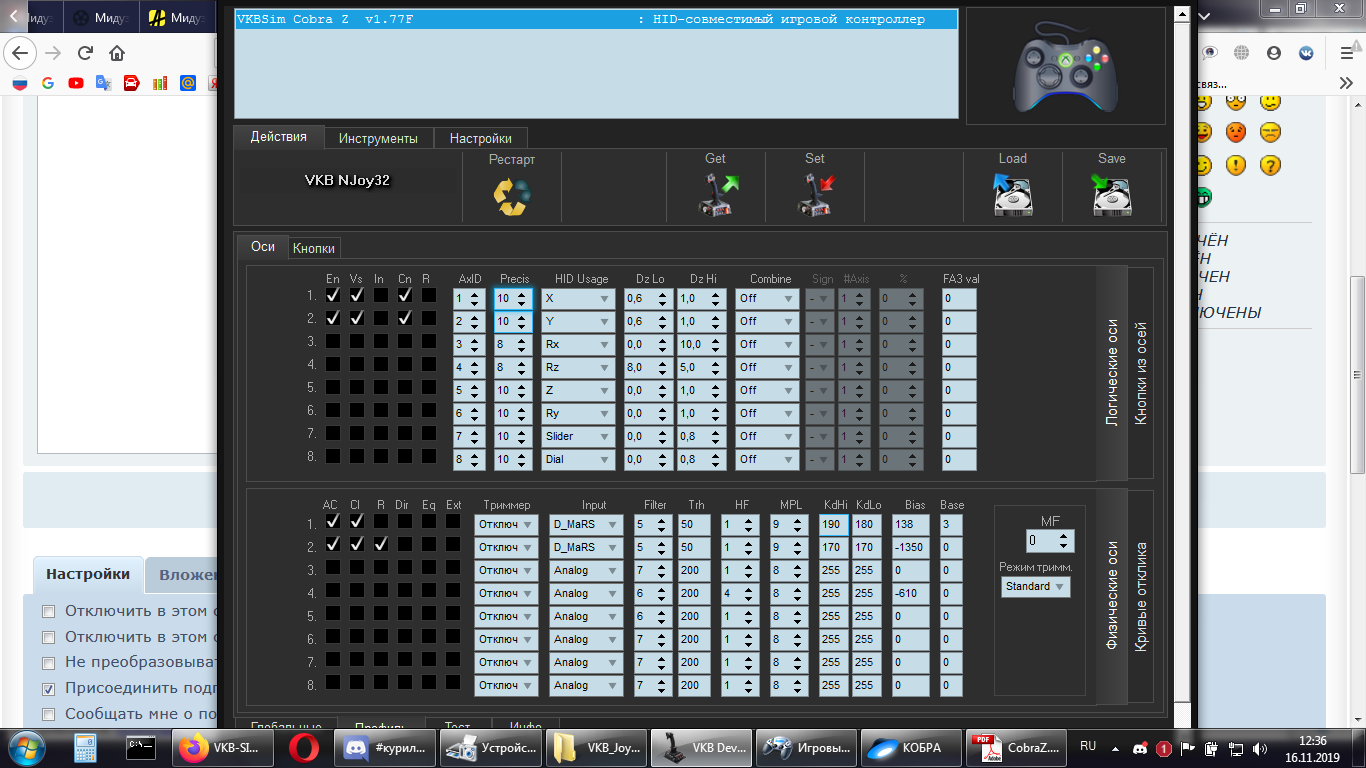Toggle En checkbox for logical axis 1

[333, 296]
